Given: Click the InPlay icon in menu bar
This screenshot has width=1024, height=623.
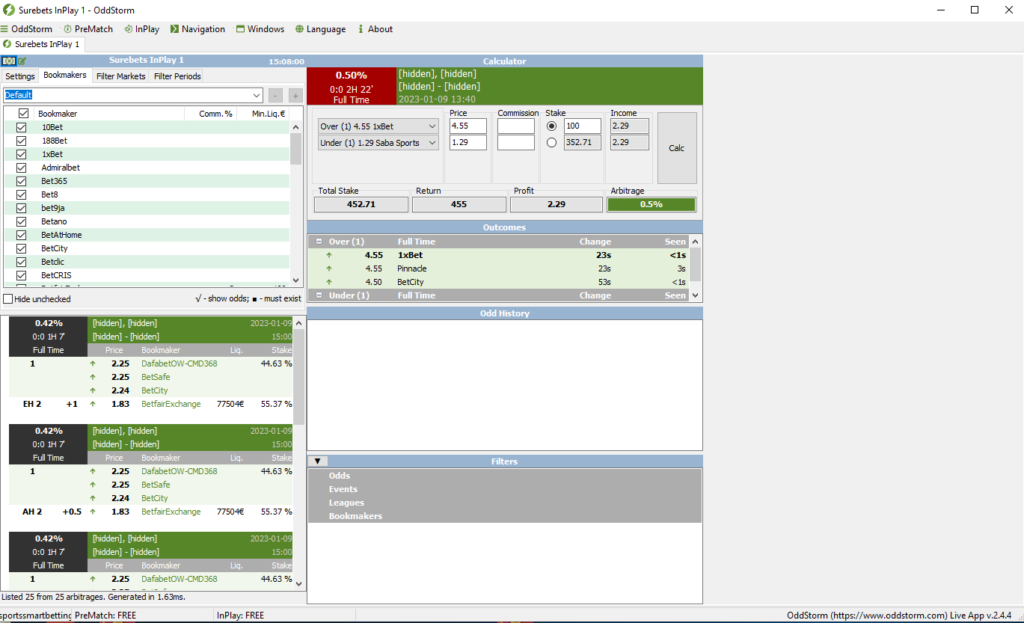Looking at the screenshot, I should (126, 29).
